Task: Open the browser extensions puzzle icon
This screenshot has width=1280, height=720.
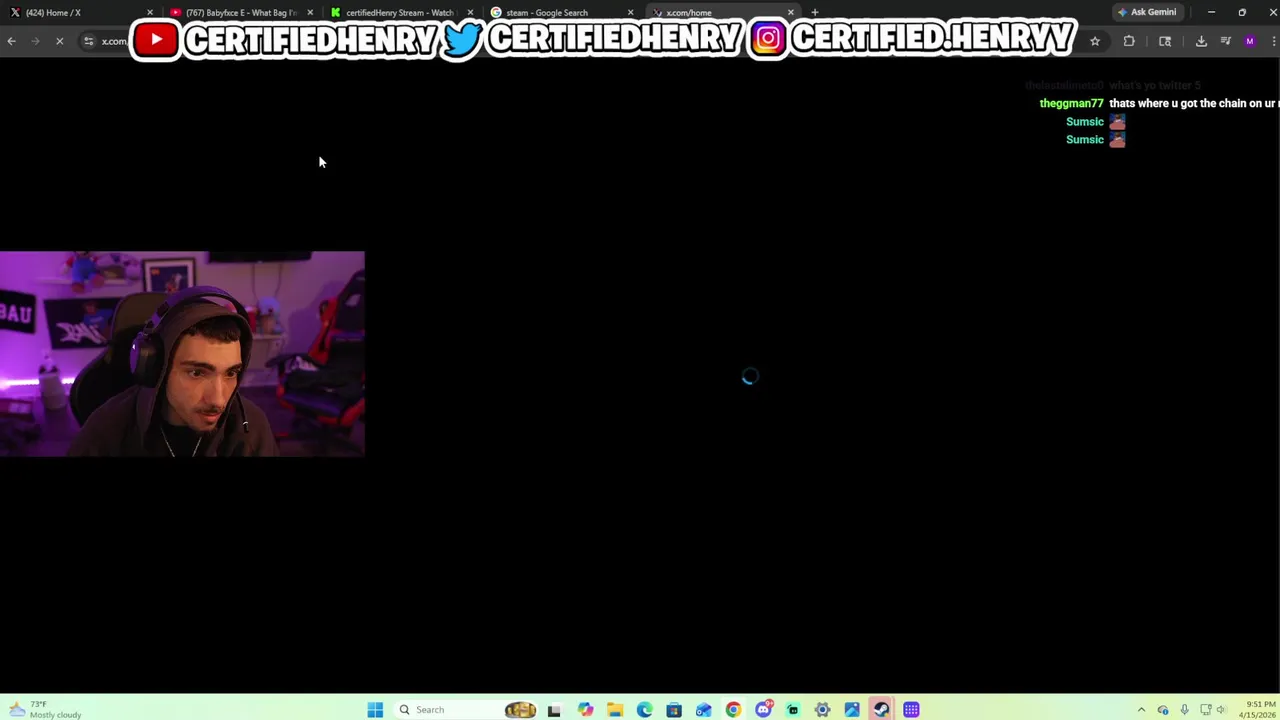Action: (x=1129, y=41)
